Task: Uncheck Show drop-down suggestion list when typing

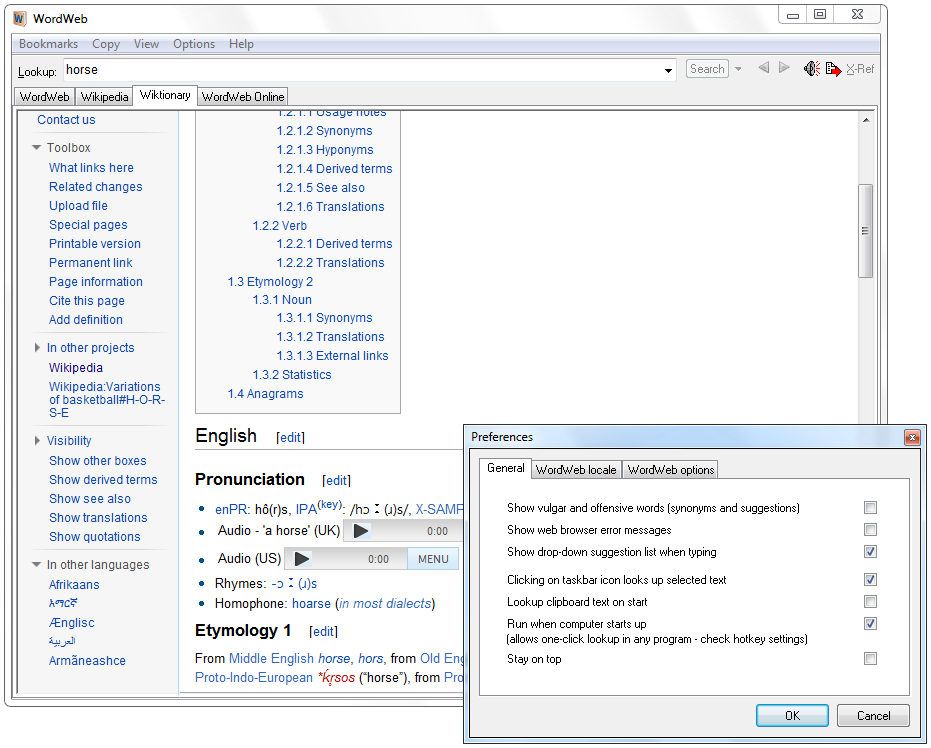Action: pos(870,552)
